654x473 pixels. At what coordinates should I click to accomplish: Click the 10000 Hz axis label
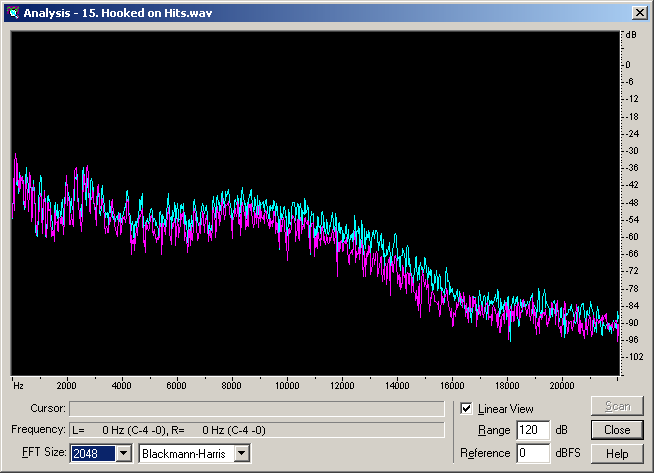point(287,386)
